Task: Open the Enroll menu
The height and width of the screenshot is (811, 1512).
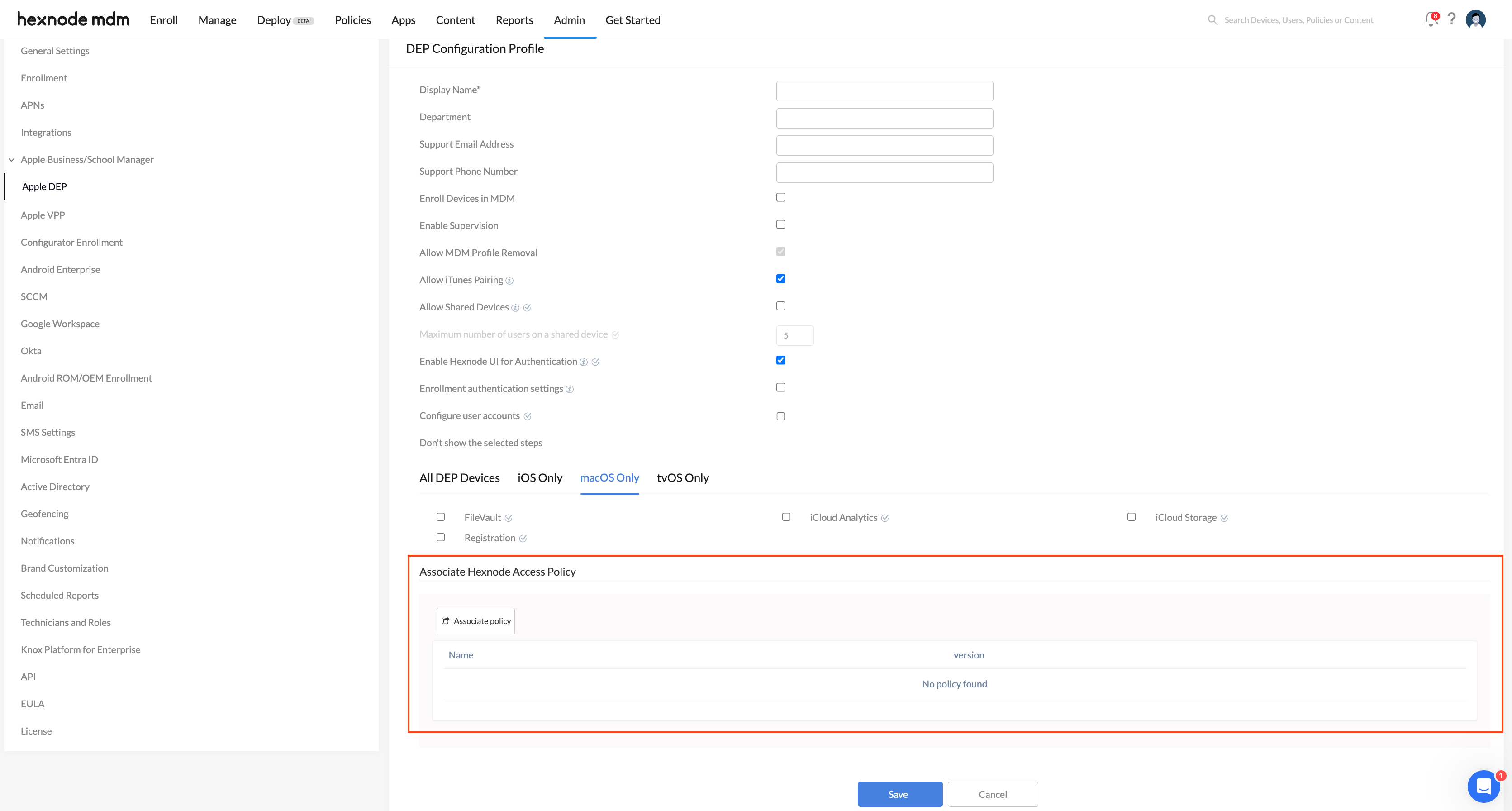Action: point(164,20)
